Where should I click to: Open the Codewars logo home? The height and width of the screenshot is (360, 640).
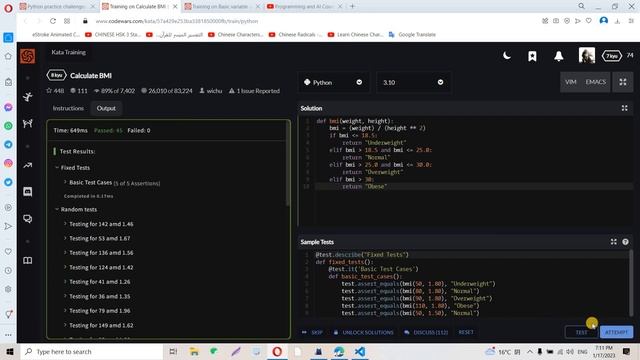[27, 56]
